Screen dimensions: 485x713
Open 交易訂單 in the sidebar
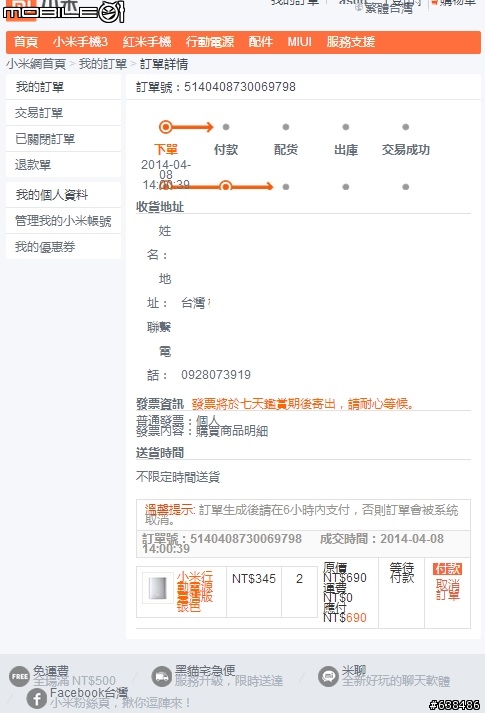63,113
